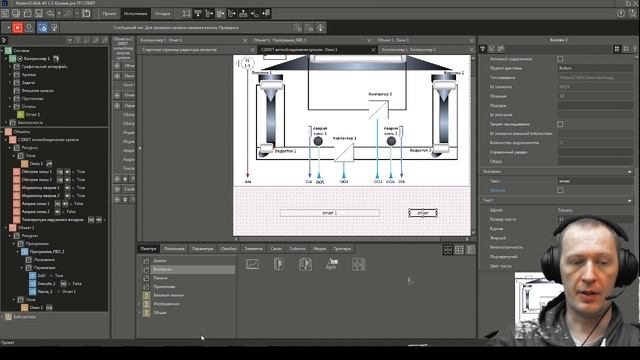
Task: Click the last alignment icon in top toolbar
Action: (x=266, y=13)
